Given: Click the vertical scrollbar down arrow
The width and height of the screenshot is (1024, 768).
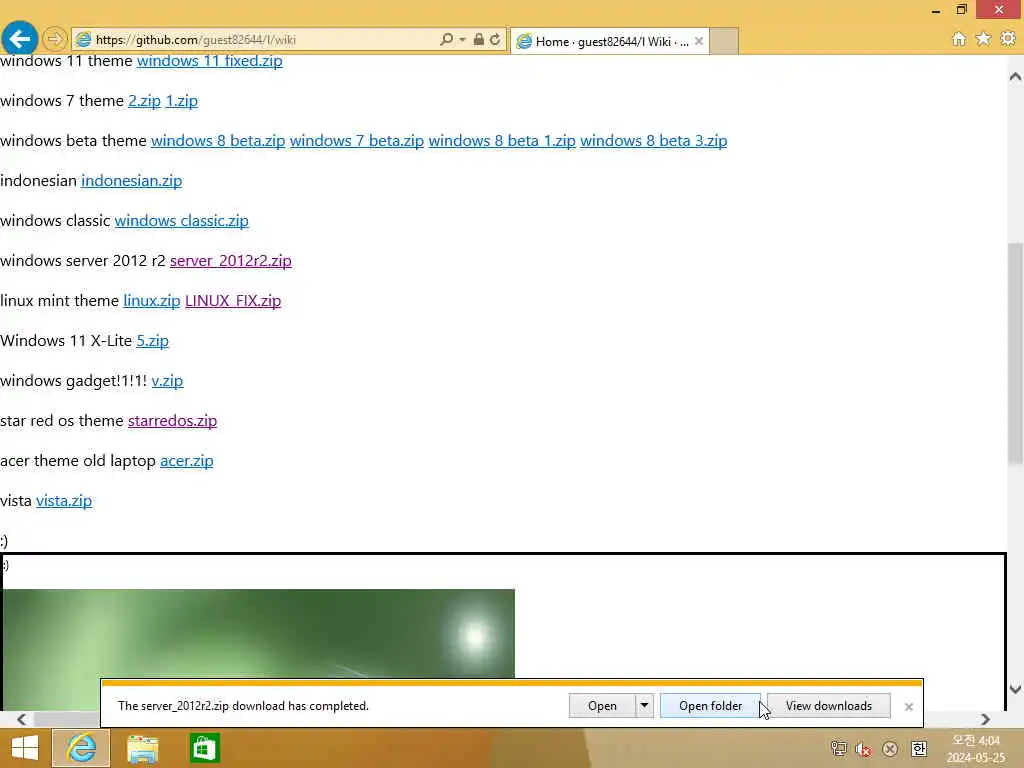Looking at the screenshot, I should (1015, 689).
